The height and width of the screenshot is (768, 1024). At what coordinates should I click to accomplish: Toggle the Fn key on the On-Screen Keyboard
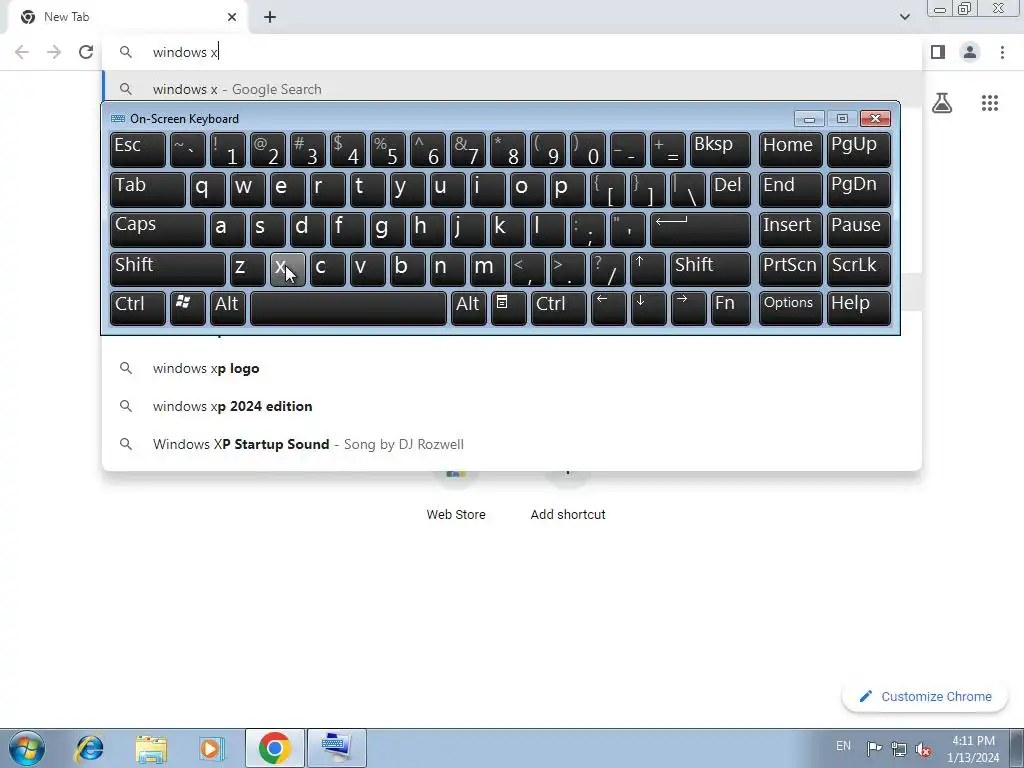point(730,308)
